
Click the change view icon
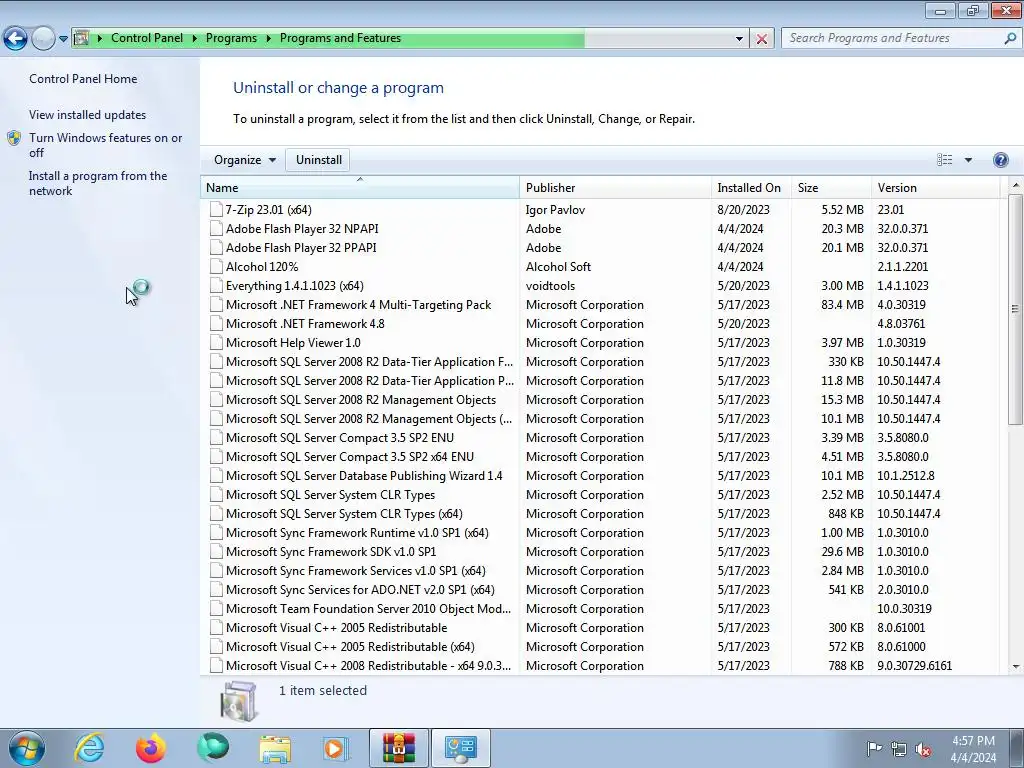pos(944,160)
